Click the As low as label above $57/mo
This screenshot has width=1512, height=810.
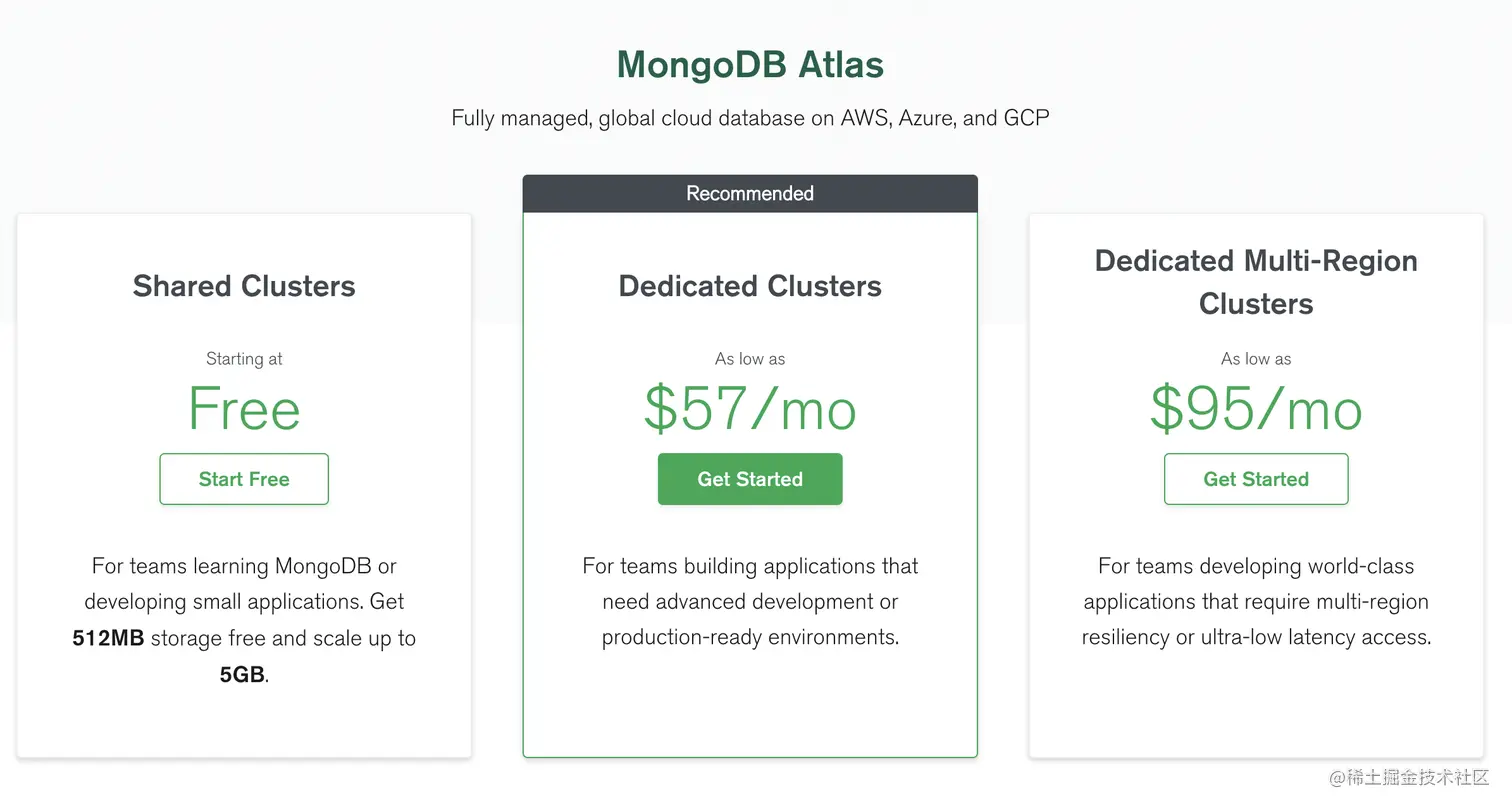[750, 359]
